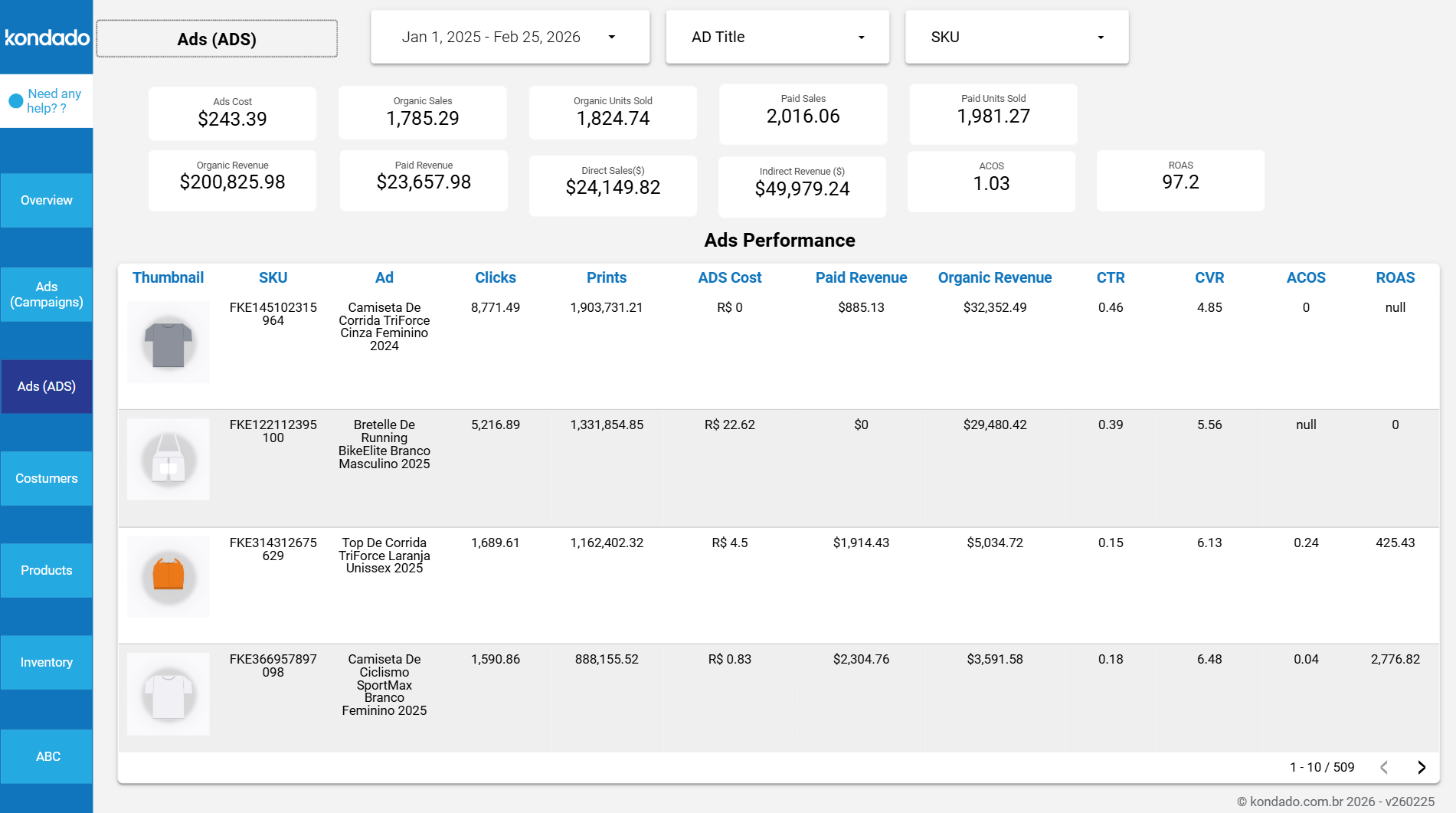
Task: Select the Costumers sidebar section
Action: (46, 478)
